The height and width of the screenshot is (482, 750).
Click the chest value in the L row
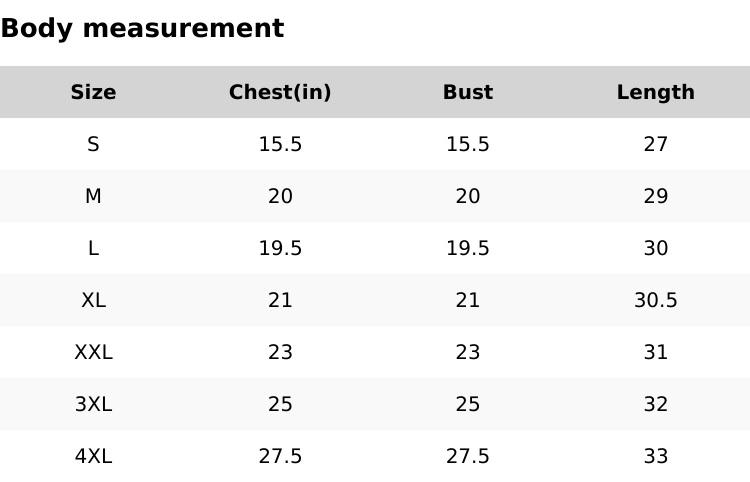click(x=280, y=248)
